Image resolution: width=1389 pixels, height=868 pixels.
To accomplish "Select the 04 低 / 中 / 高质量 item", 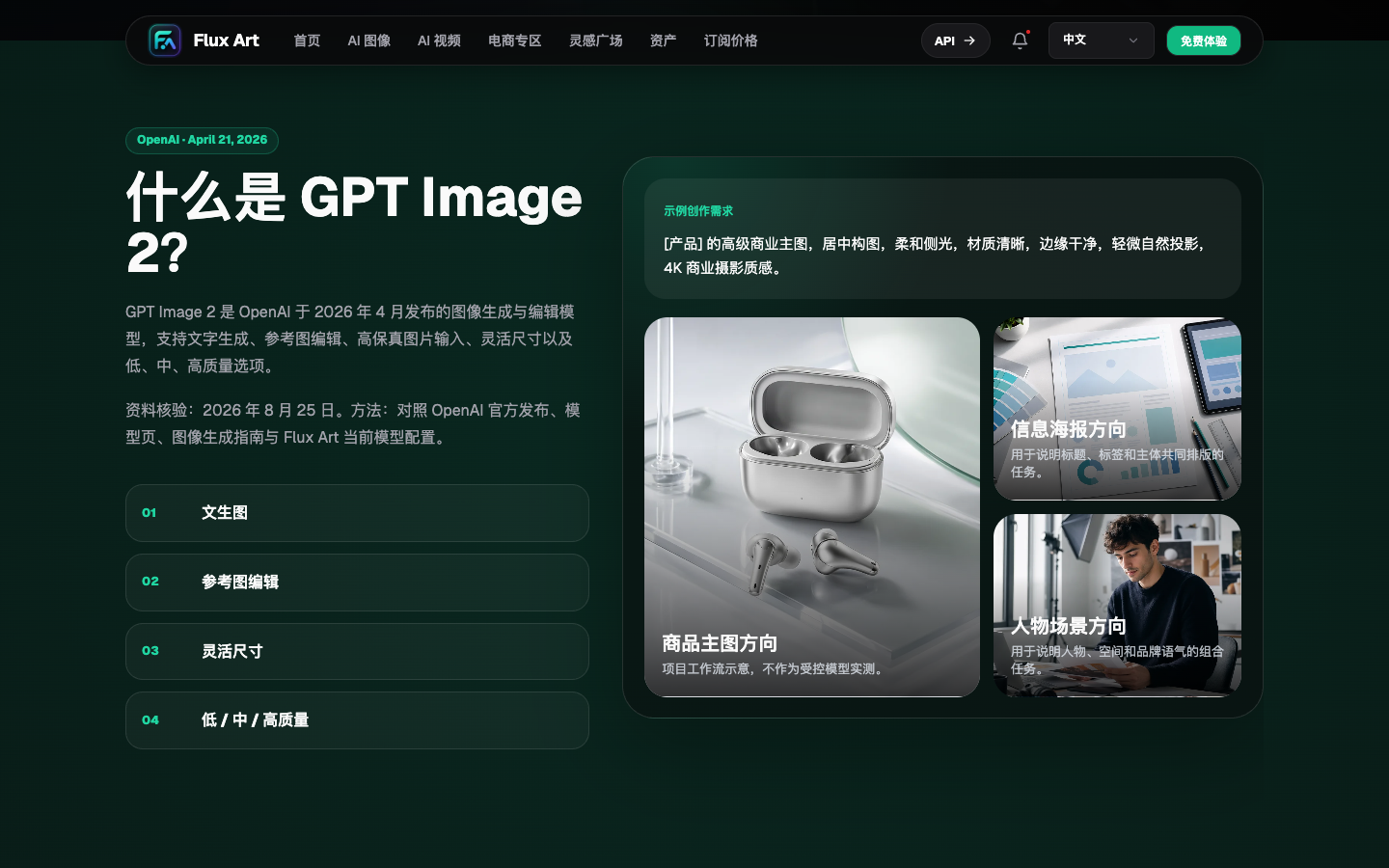I will [357, 720].
